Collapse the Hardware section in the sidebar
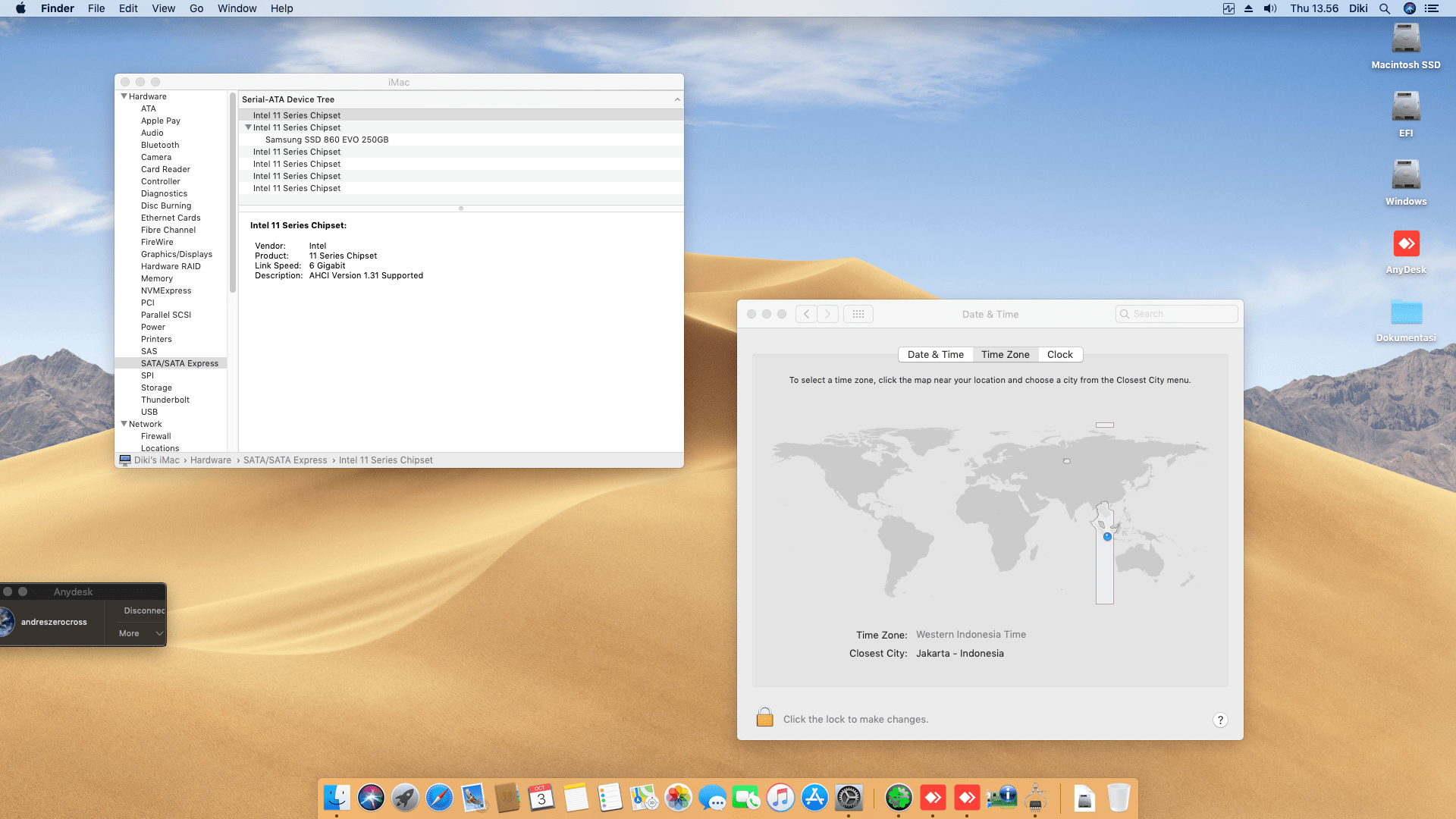 pyautogui.click(x=124, y=96)
